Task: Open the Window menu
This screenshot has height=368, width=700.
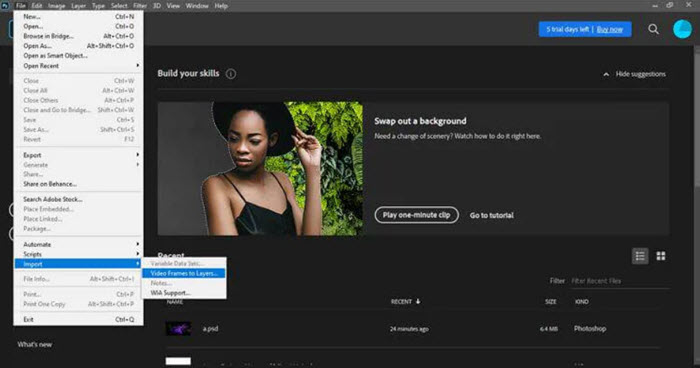Action: coord(197,6)
